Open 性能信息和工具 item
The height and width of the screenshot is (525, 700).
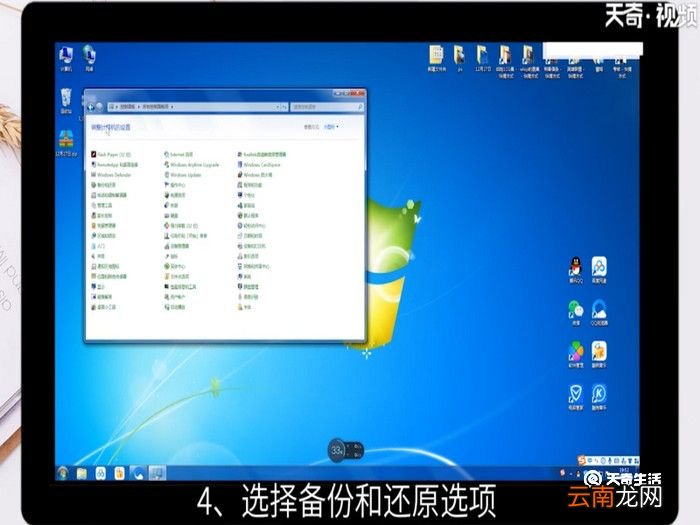pos(180,287)
